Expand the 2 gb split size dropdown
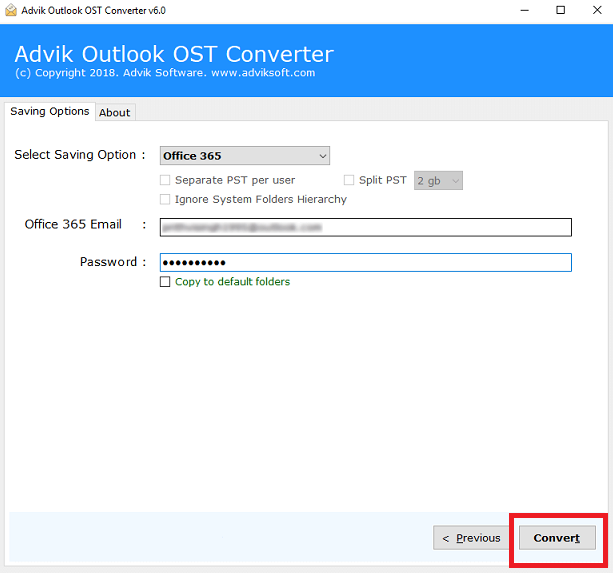The image size is (613, 573). (x=438, y=181)
